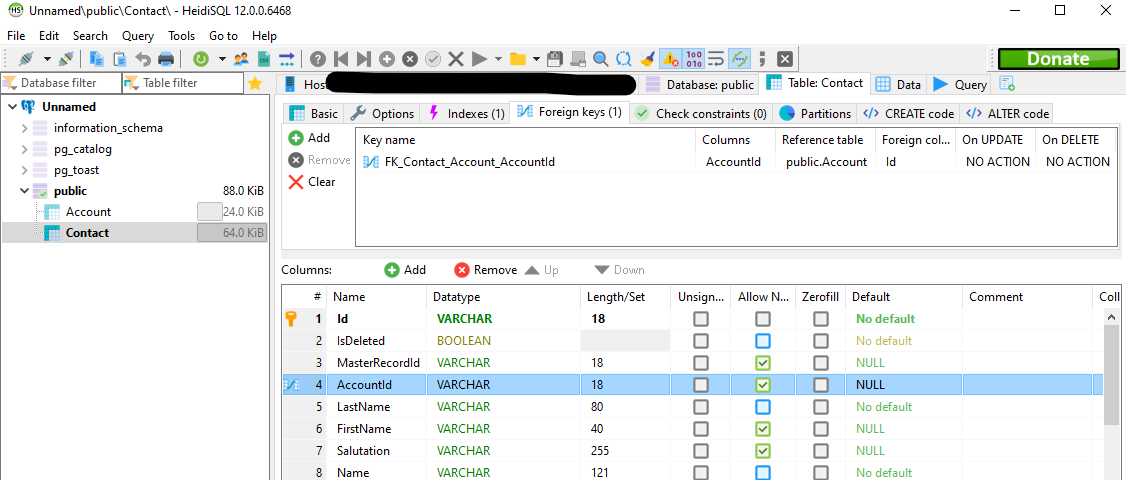
Task: Click the Save floppy disk icon
Action: coord(554,59)
